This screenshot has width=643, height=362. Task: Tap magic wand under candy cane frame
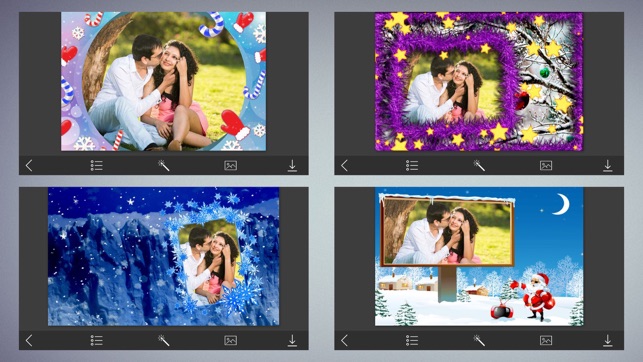click(x=164, y=165)
